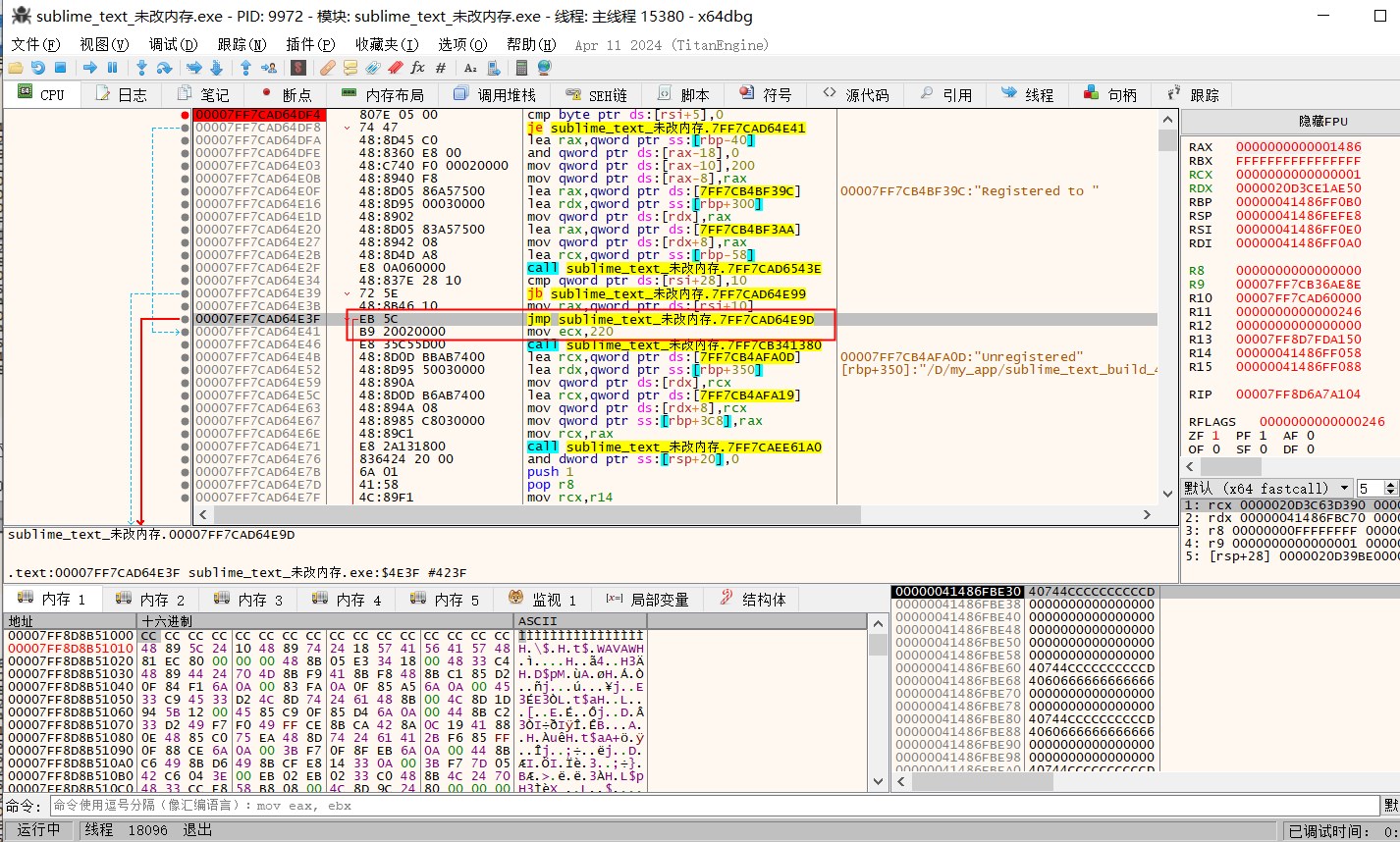Open the 视图(V) menu

pos(104,45)
